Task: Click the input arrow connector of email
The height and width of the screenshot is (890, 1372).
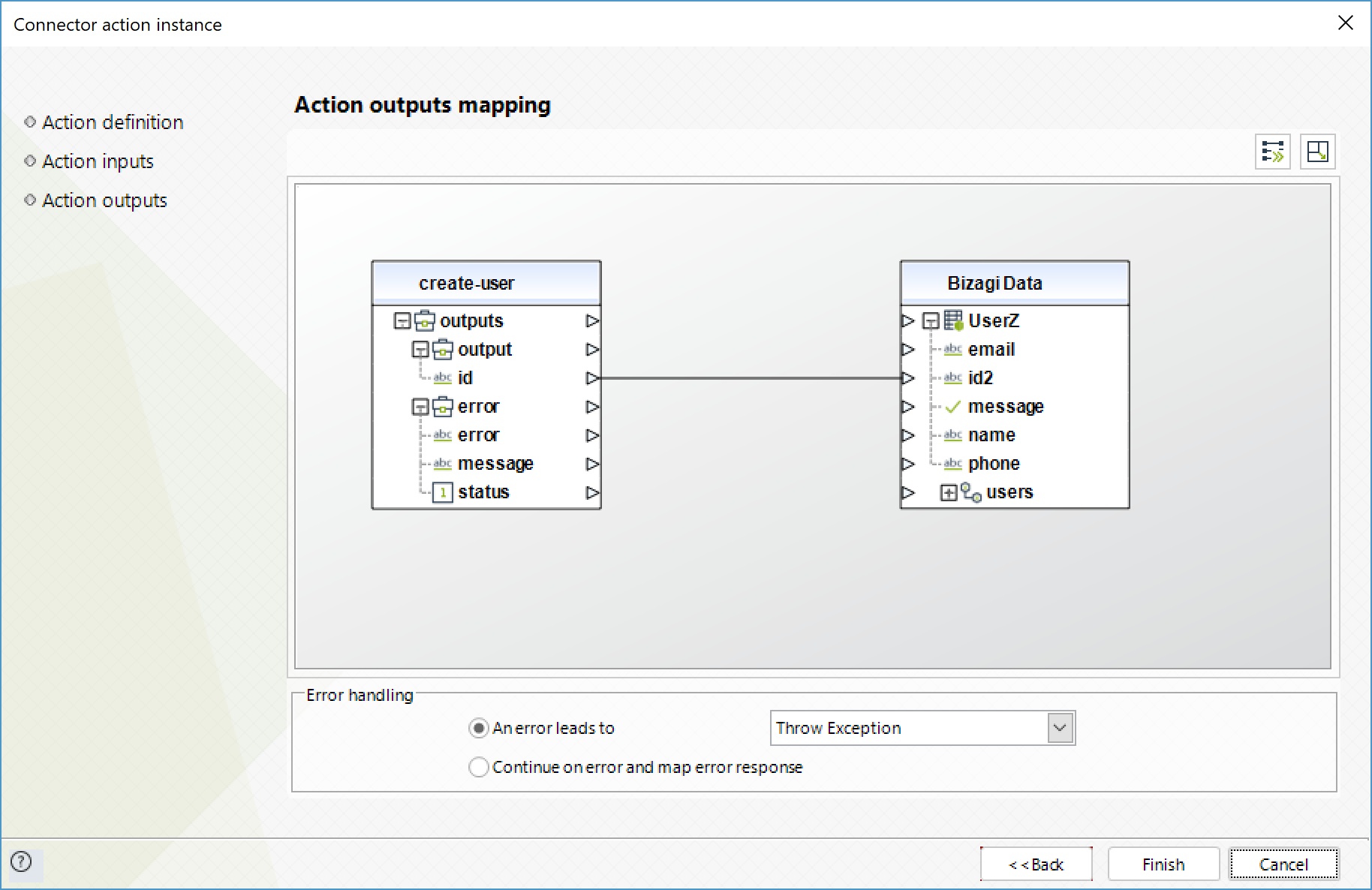Action: coord(908,350)
